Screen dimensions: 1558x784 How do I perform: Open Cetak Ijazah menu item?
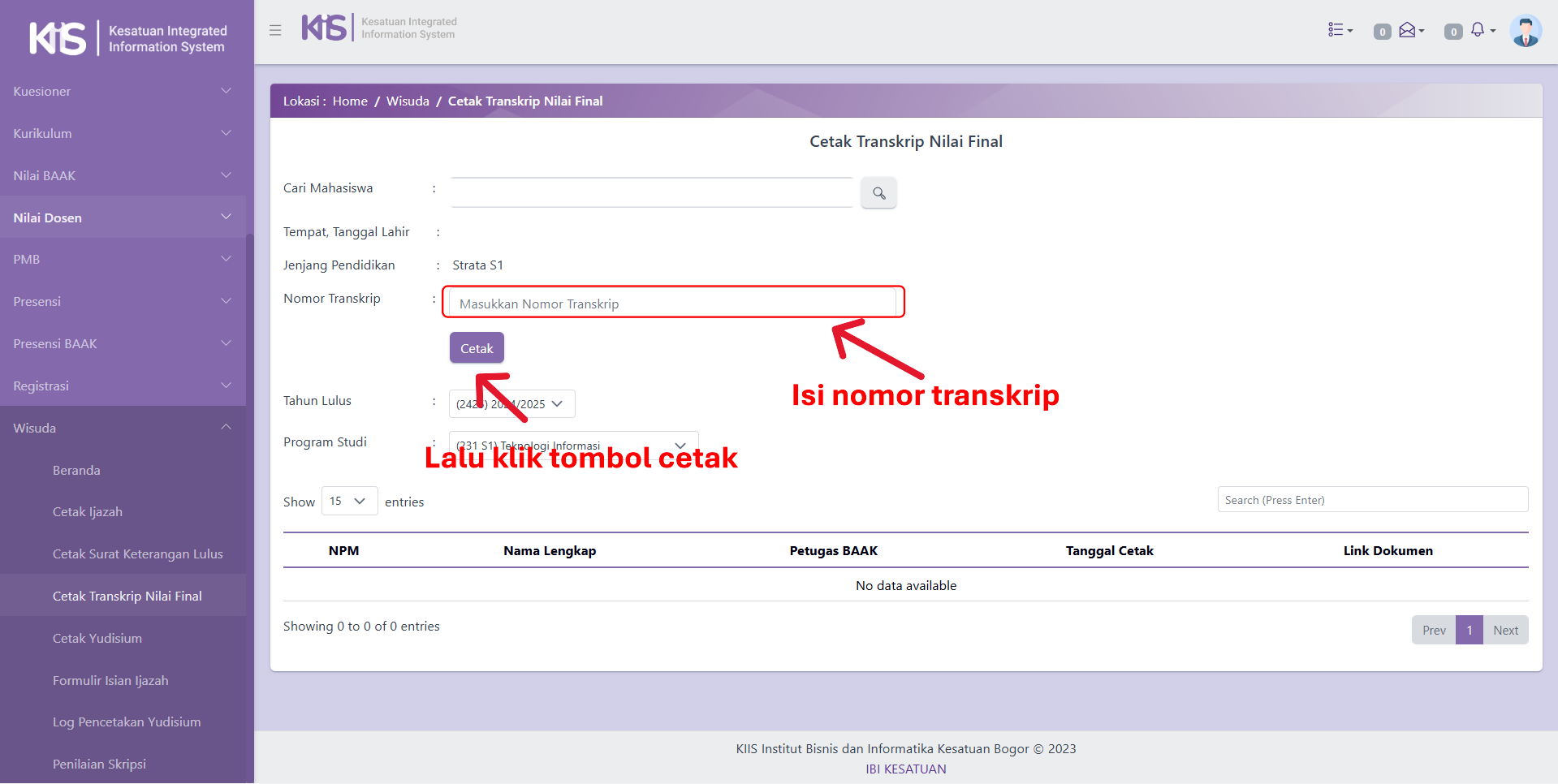click(88, 512)
